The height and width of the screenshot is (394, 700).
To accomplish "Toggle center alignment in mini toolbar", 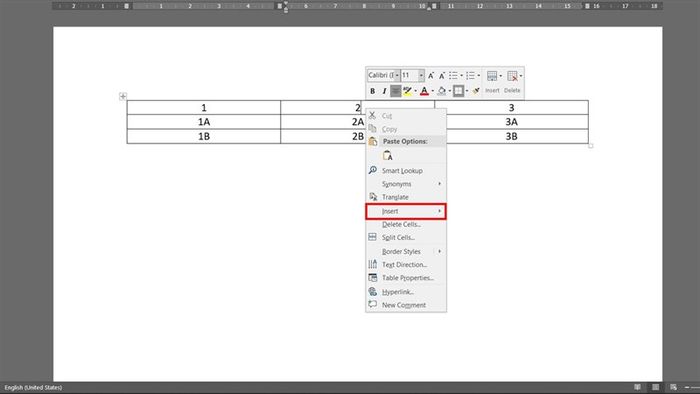I will point(396,91).
